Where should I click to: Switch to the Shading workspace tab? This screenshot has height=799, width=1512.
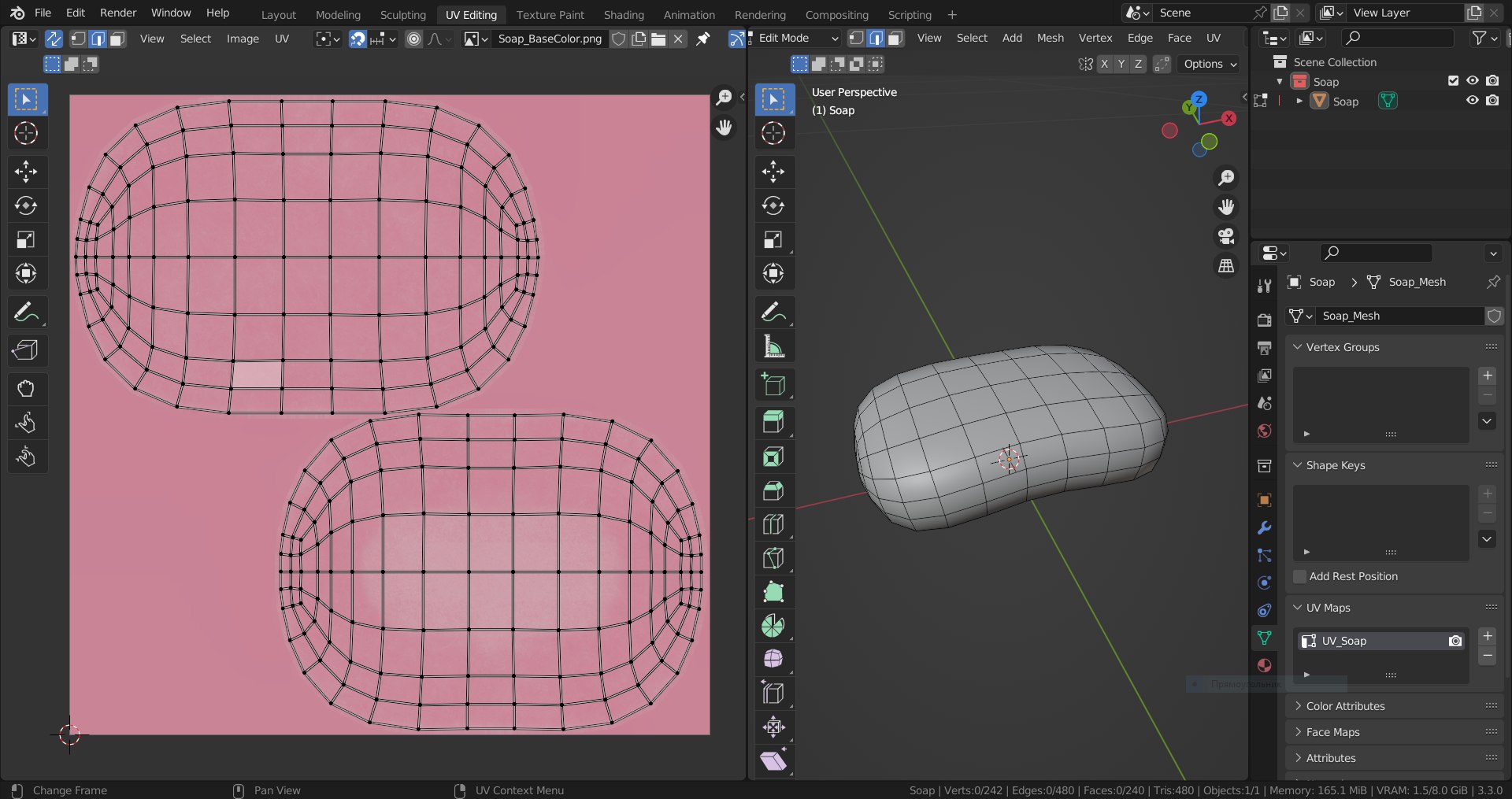(x=624, y=14)
